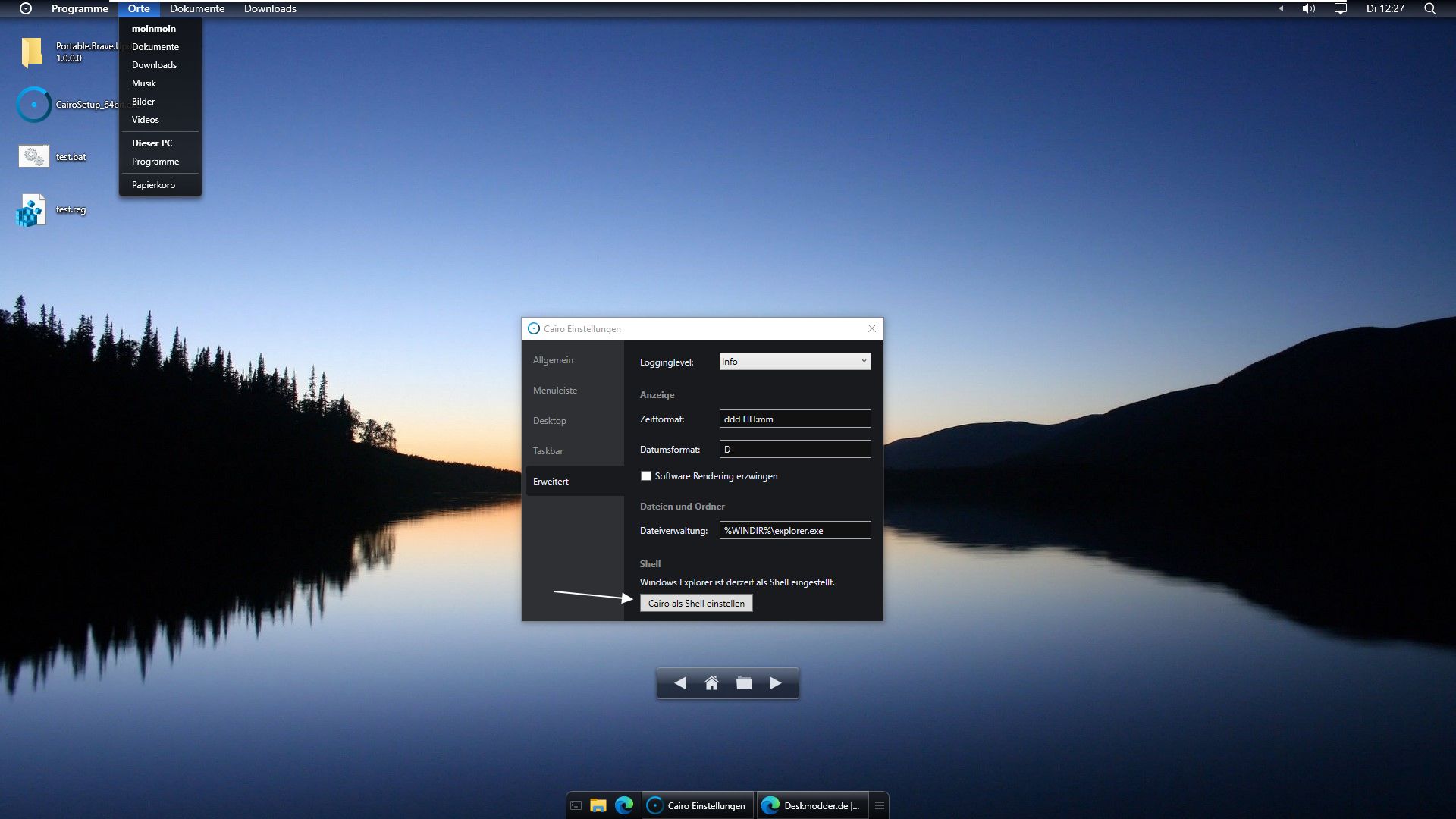Select Papierkorb in Orte menu
The height and width of the screenshot is (819, 1456).
point(153,185)
